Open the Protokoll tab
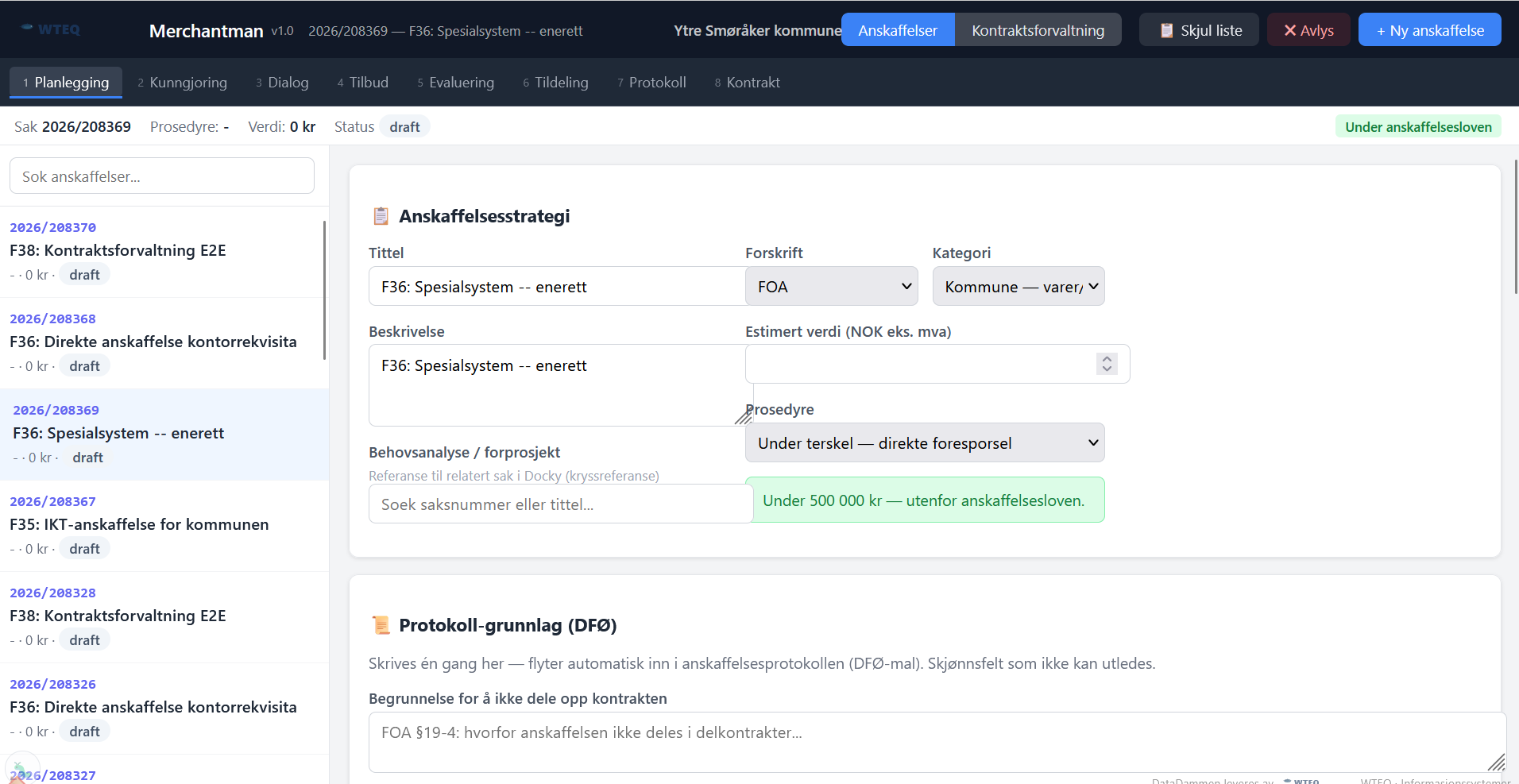 [651, 83]
